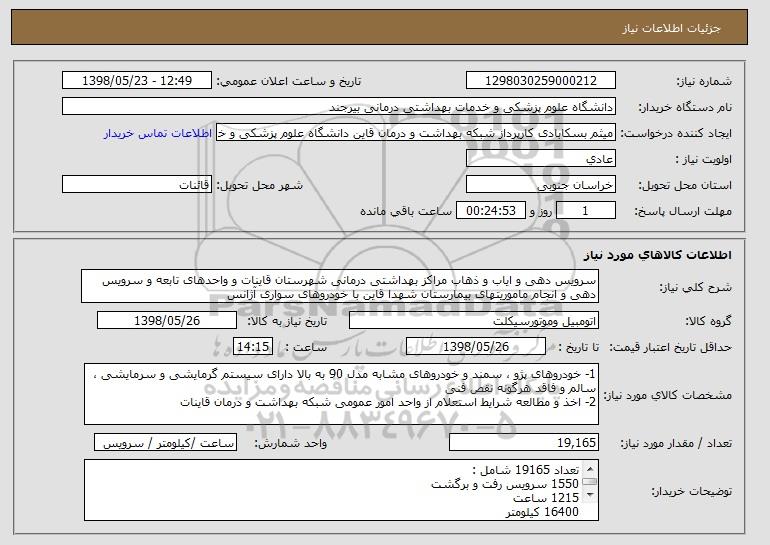Click scroll-down arrow in buyer notes box
The width and height of the screenshot is (770, 545).
point(590,494)
